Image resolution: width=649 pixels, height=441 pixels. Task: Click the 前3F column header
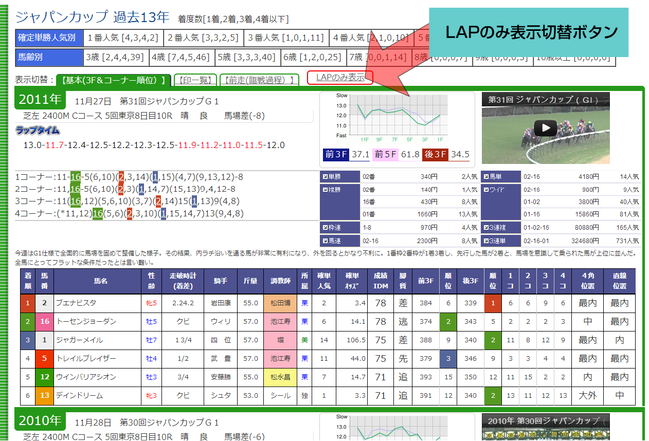425,281
